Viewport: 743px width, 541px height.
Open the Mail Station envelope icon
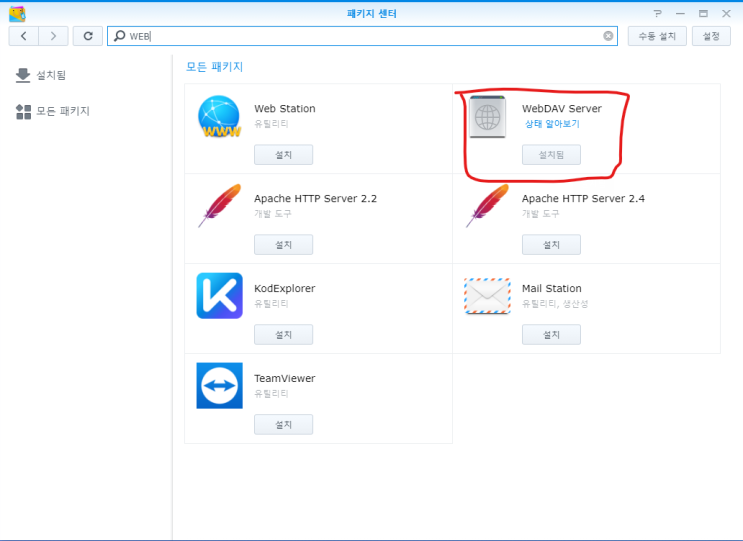point(487,296)
